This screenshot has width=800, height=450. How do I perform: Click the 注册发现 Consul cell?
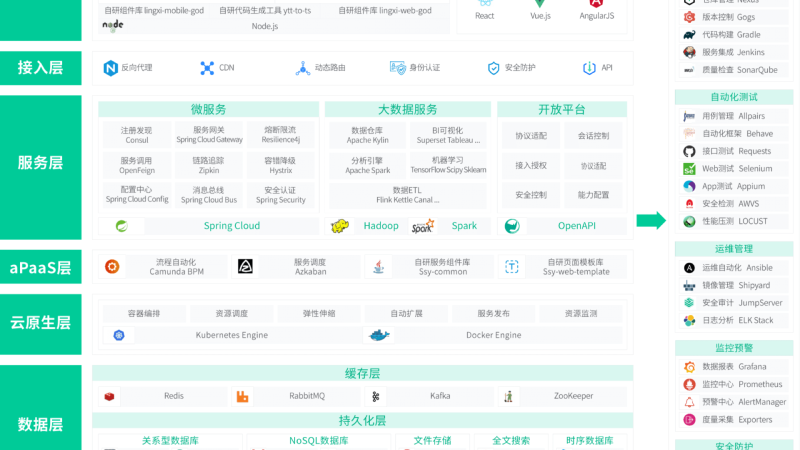tap(137, 135)
